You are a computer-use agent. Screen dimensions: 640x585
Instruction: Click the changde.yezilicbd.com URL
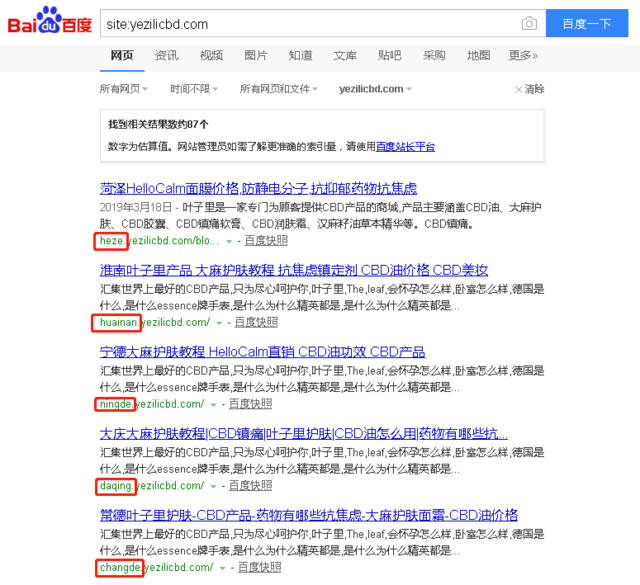(x=156, y=567)
